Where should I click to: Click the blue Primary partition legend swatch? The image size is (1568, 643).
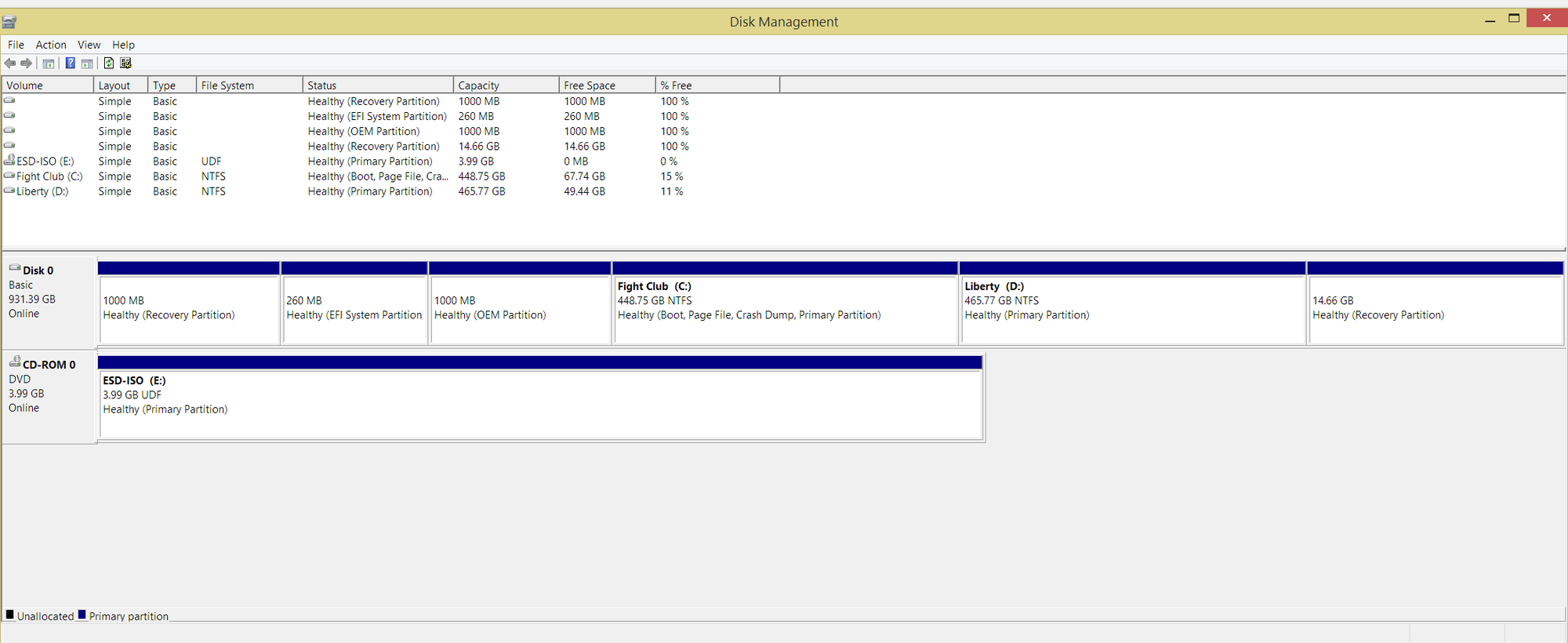82,615
